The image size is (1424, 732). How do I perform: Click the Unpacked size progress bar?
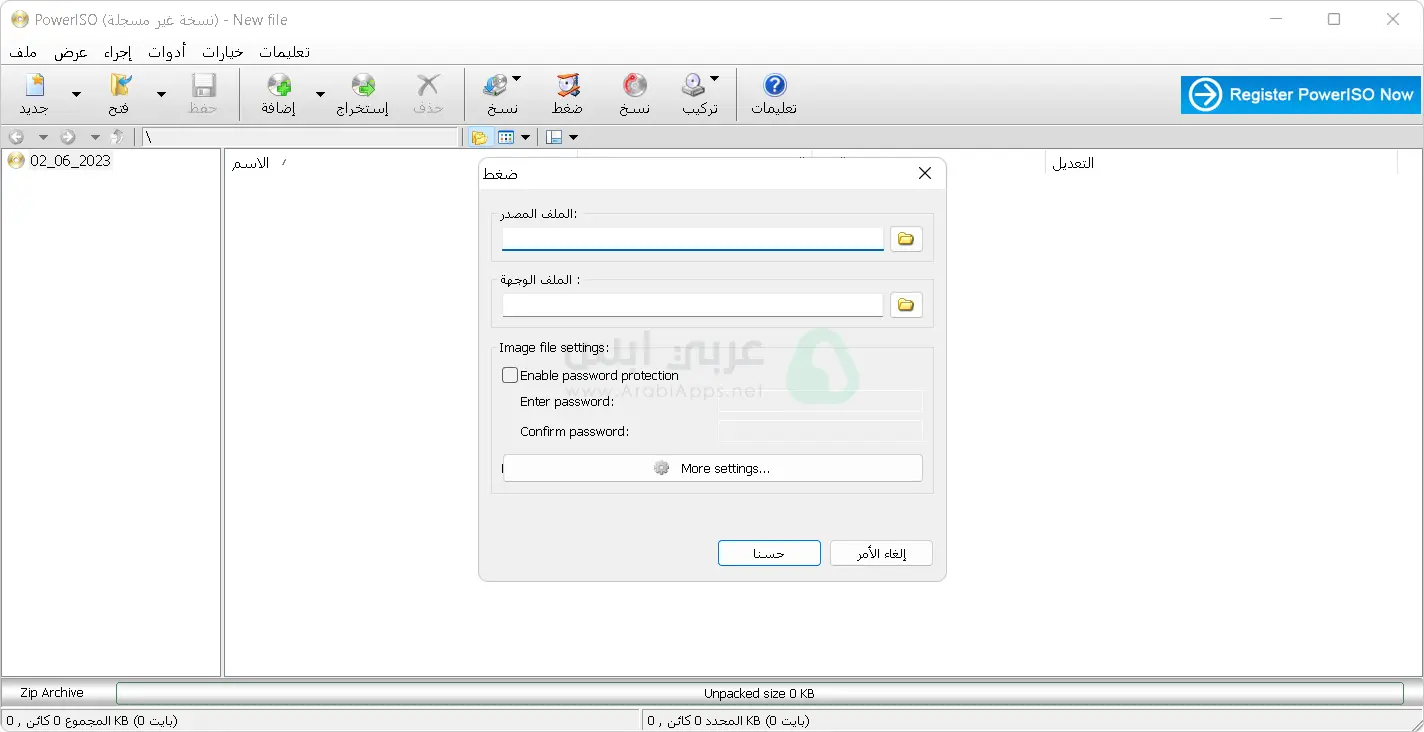tap(759, 693)
